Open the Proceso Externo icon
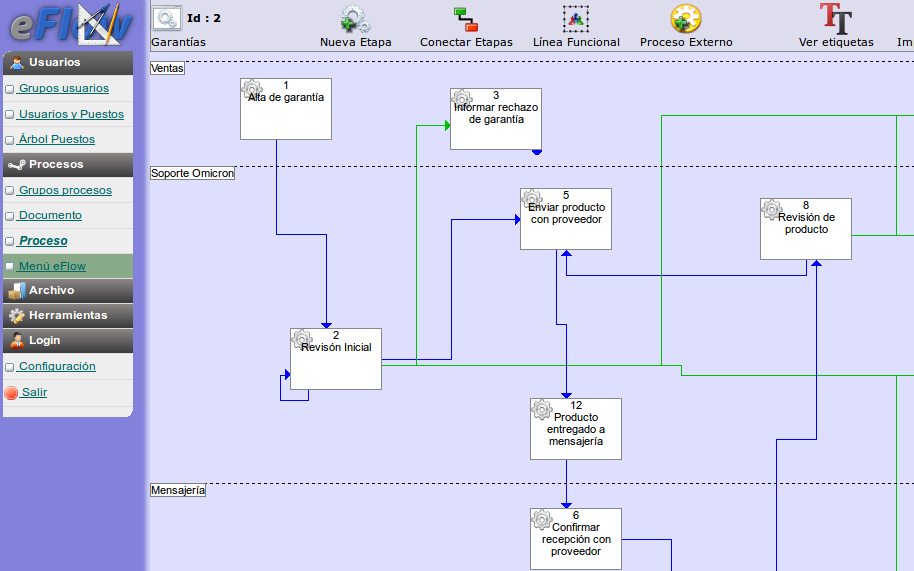This screenshot has width=914, height=571. point(685,18)
